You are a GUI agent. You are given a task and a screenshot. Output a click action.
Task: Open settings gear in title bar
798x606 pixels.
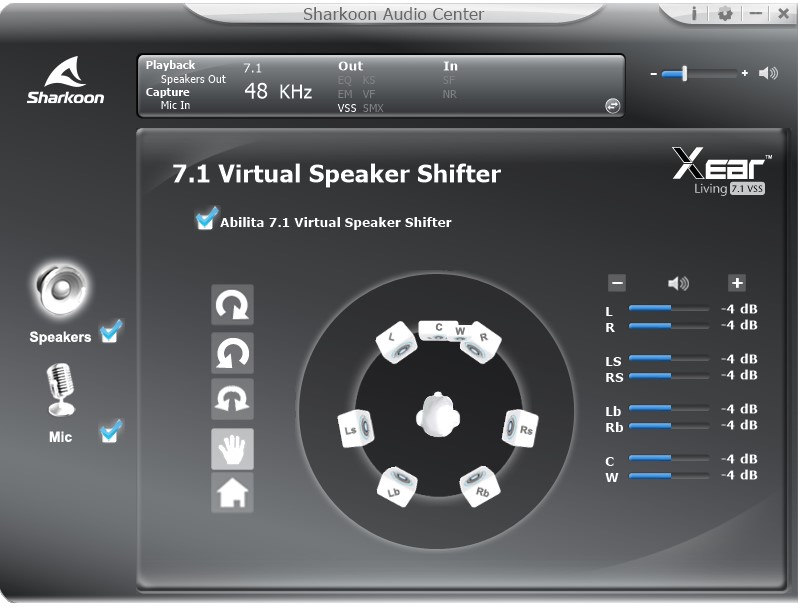(x=725, y=14)
